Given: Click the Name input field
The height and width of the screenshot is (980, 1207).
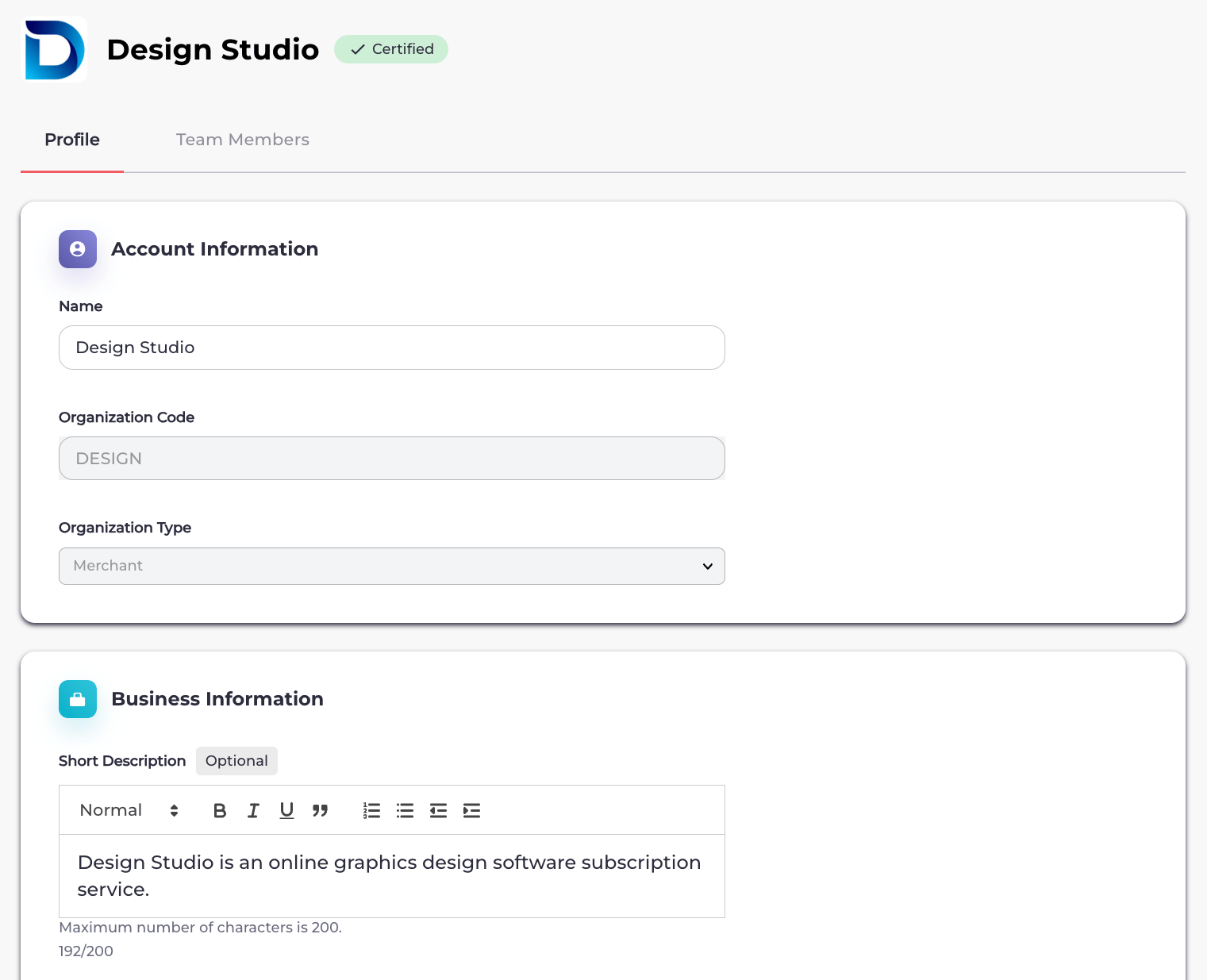Looking at the screenshot, I should click(x=392, y=348).
